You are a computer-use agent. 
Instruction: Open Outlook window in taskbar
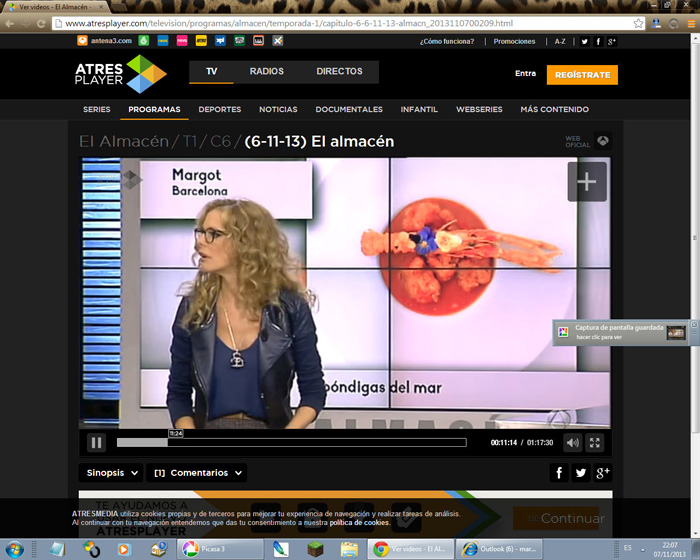point(500,549)
